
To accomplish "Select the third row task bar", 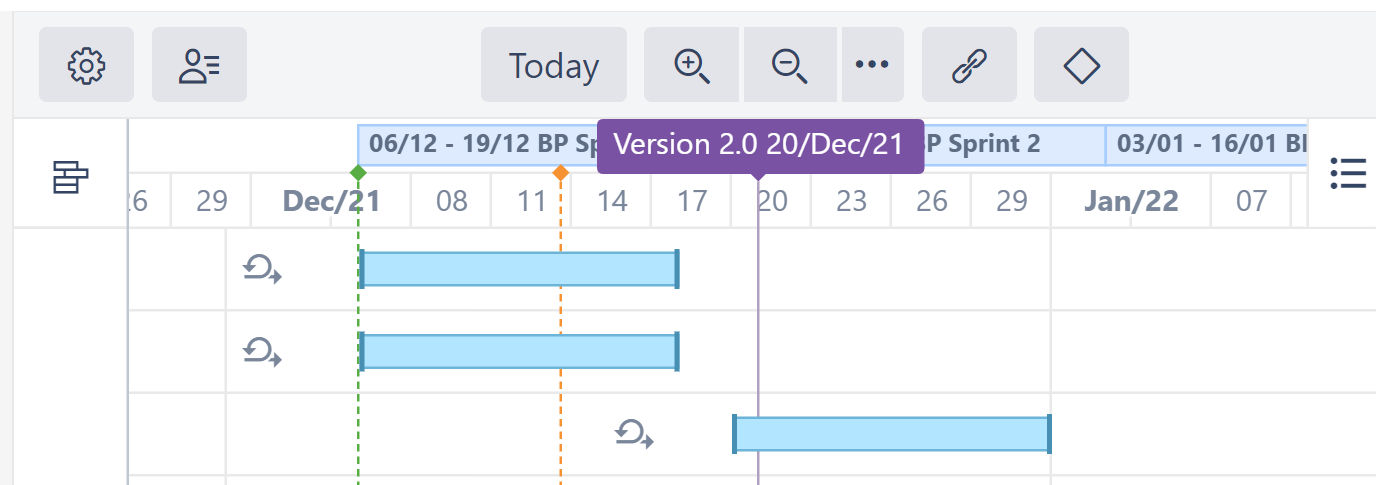I will 891,434.
